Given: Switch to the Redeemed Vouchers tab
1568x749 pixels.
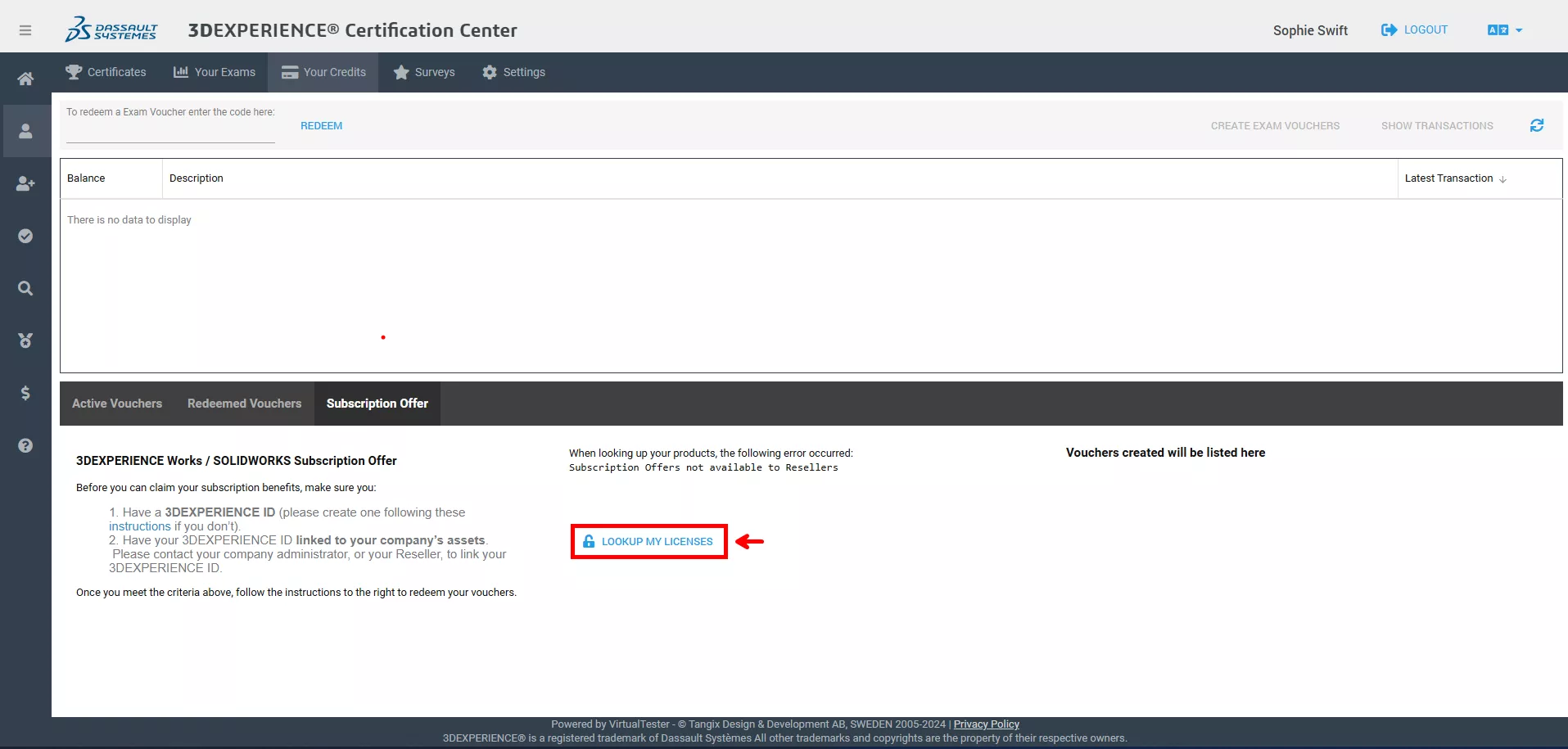Looking at the screenshot, I should click(x=244, y=404).
